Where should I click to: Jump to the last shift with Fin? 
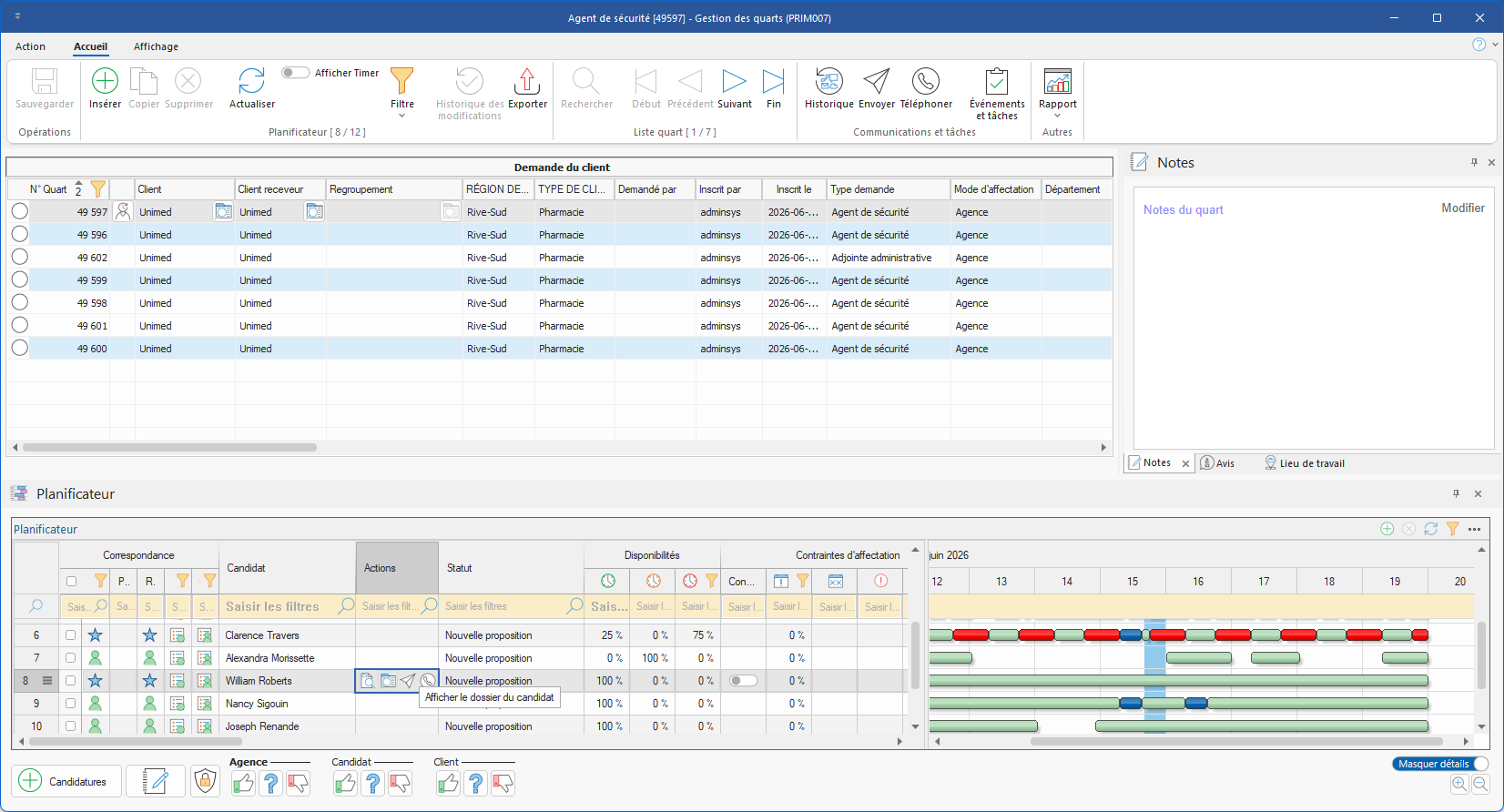pyautogui.click(x=773, y=81)
